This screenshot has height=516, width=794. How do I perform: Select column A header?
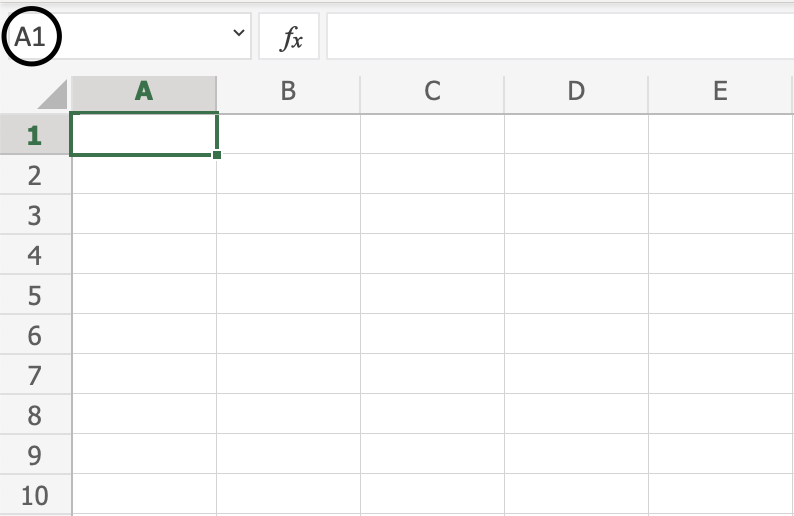point(144,91)
